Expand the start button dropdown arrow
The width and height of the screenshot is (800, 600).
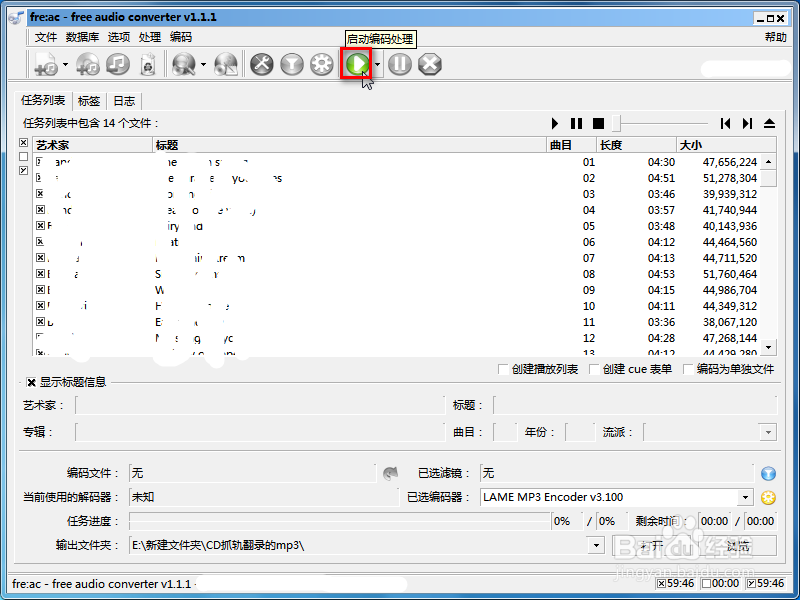click(375, 63)
